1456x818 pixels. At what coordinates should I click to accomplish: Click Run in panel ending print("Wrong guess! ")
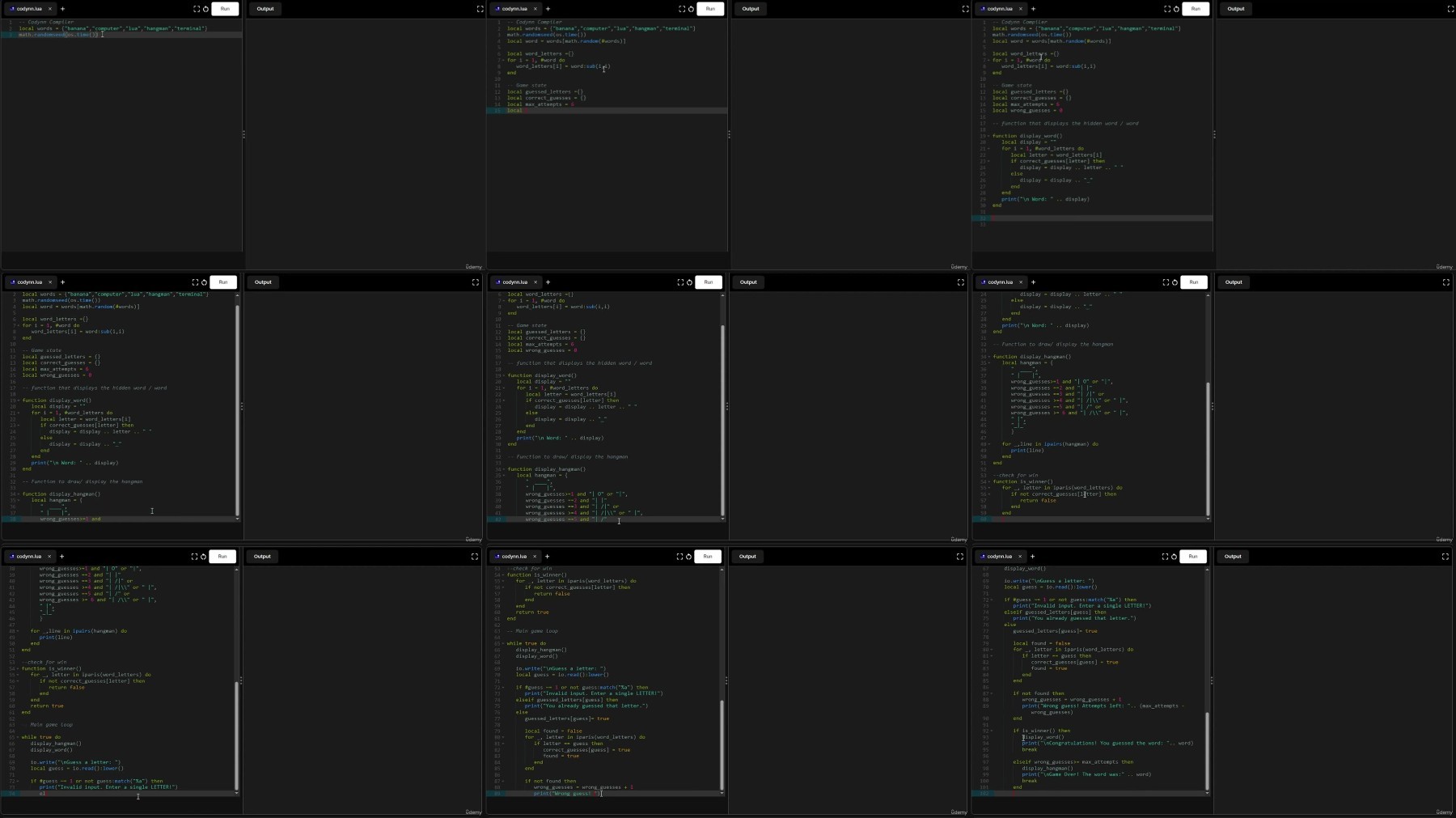pyautogui.click(x=708, y=557)
